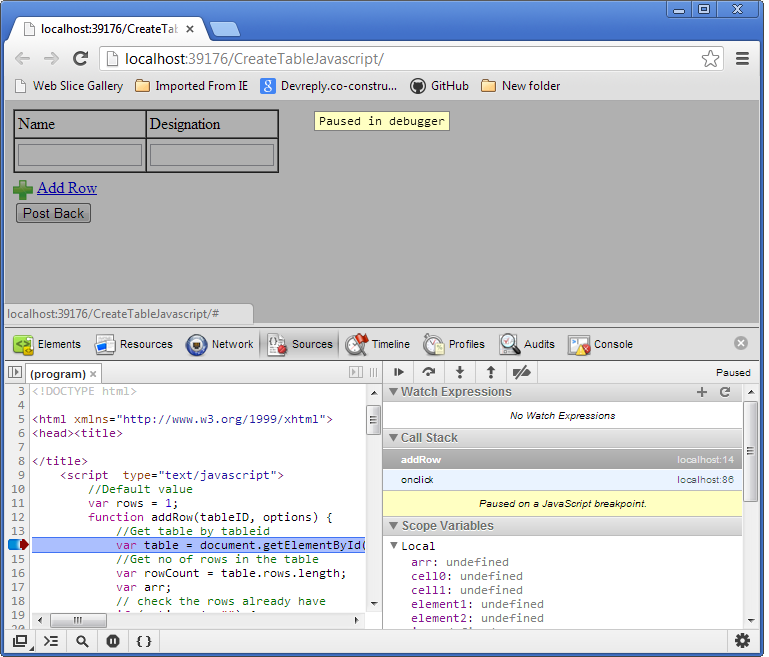Switch to the Network panel
Viewport: 769px width, 657px height.
(x=220, y=344)
